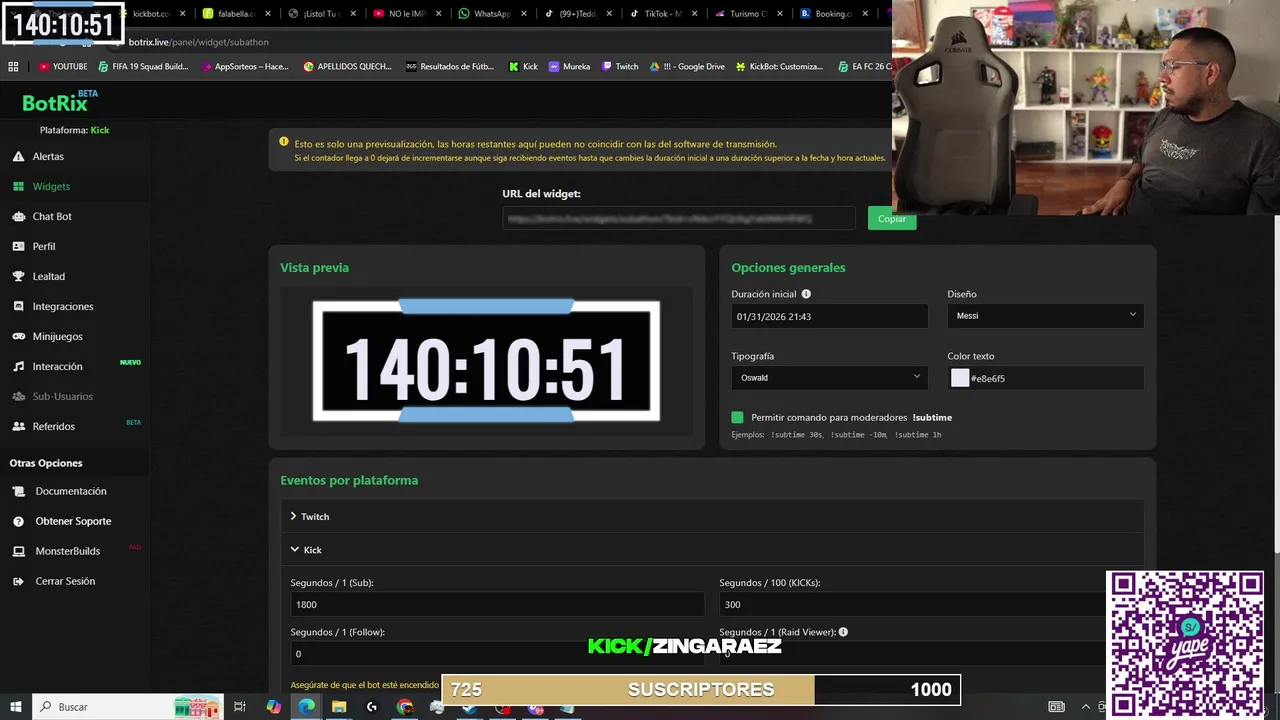Open the Windows Start menu
1280x720 pixels.
coord(16,706)
